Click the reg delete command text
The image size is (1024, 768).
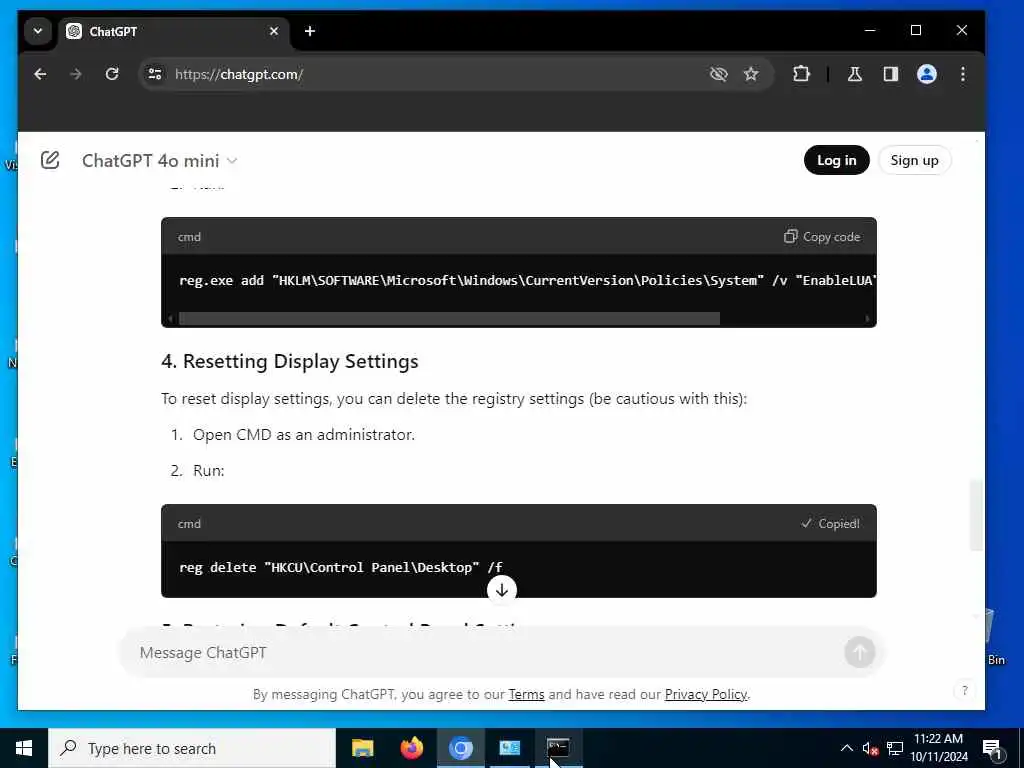pos(340,568)
